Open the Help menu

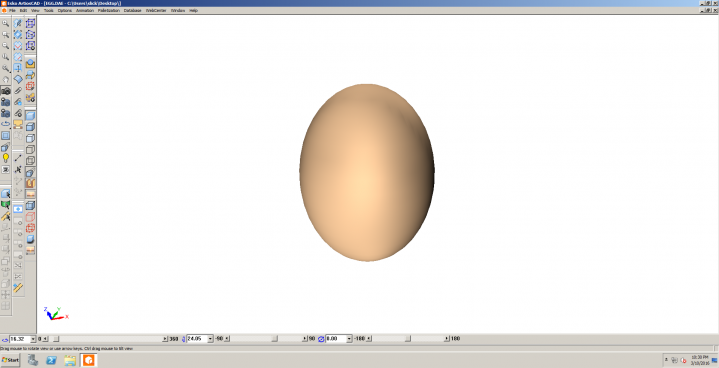click(x=194, y=11)
